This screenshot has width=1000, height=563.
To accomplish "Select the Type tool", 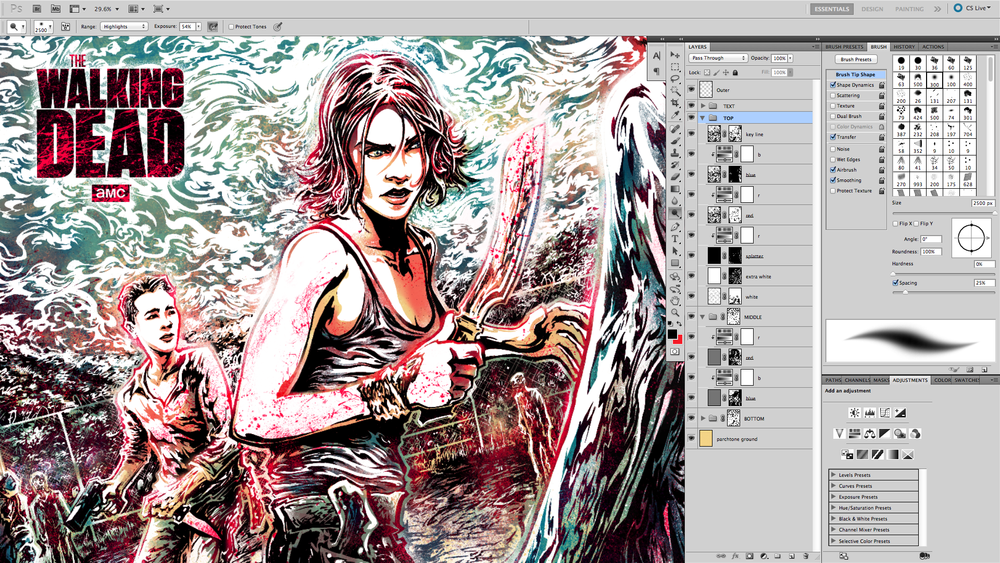I will 675,239.
